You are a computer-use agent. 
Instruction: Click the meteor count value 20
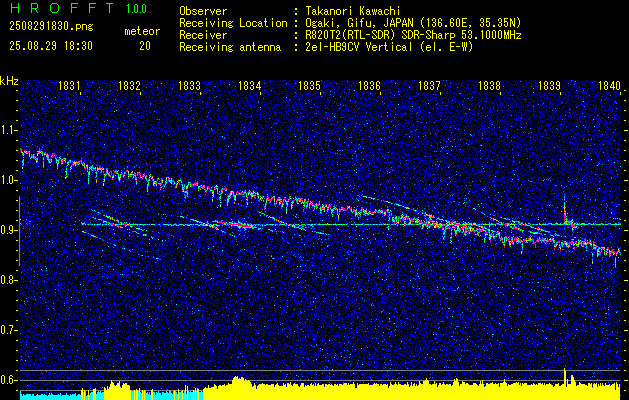point(145,46)
